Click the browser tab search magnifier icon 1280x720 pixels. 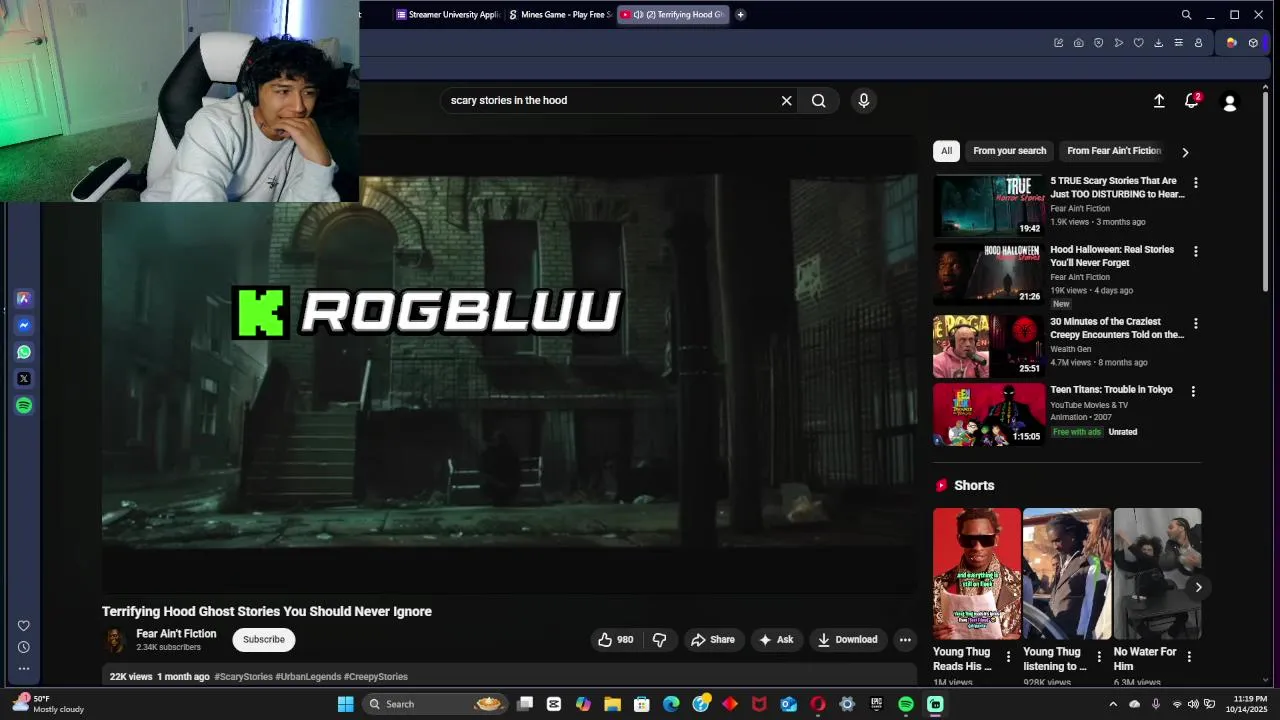click(1186, 15)
